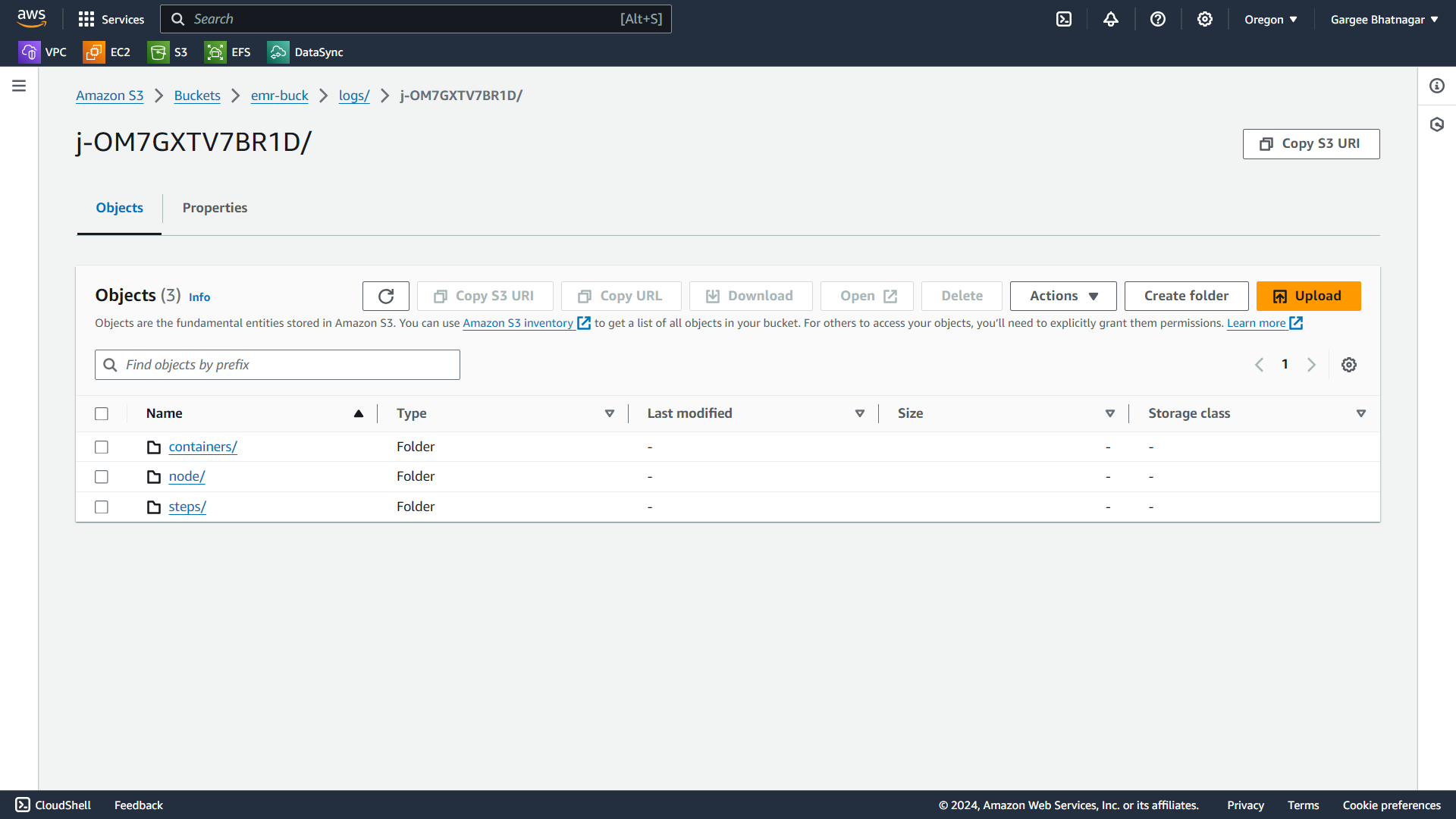Switch to the Properties tab

point(215,208)
